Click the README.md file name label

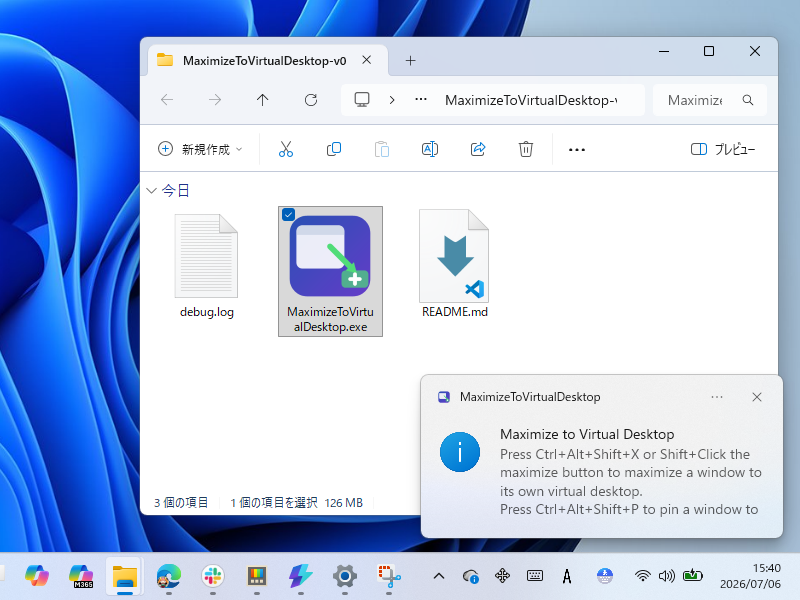[x=455, y=312]
